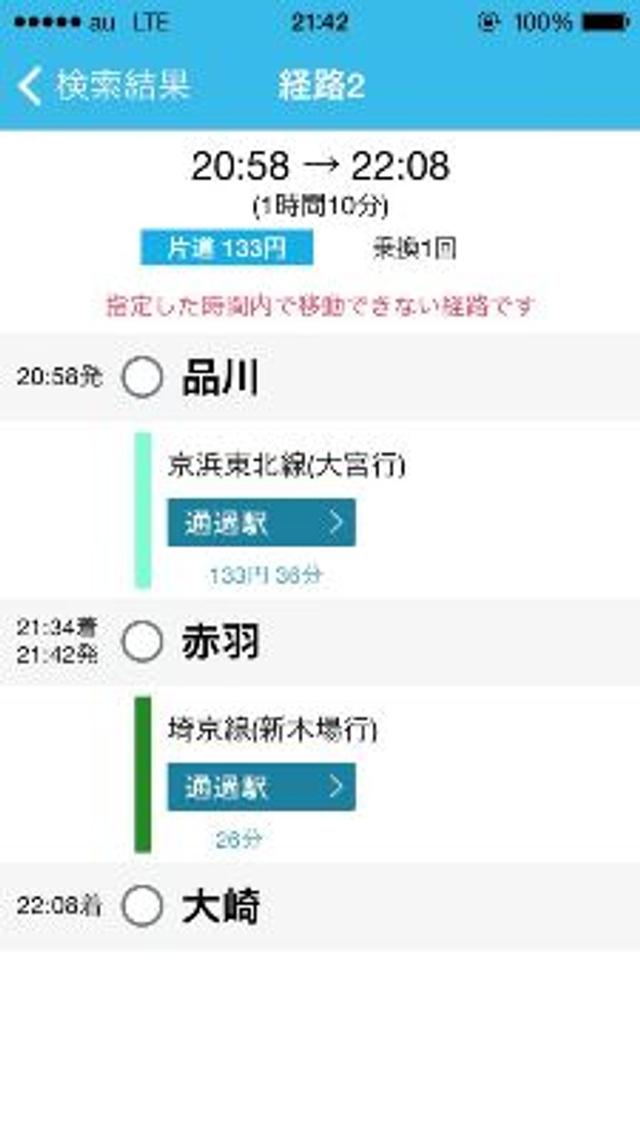The image size is (640, 1138).
Task: Expand 通過駅 list for 埼京線(新木場行)
Action: pos(260,786)
